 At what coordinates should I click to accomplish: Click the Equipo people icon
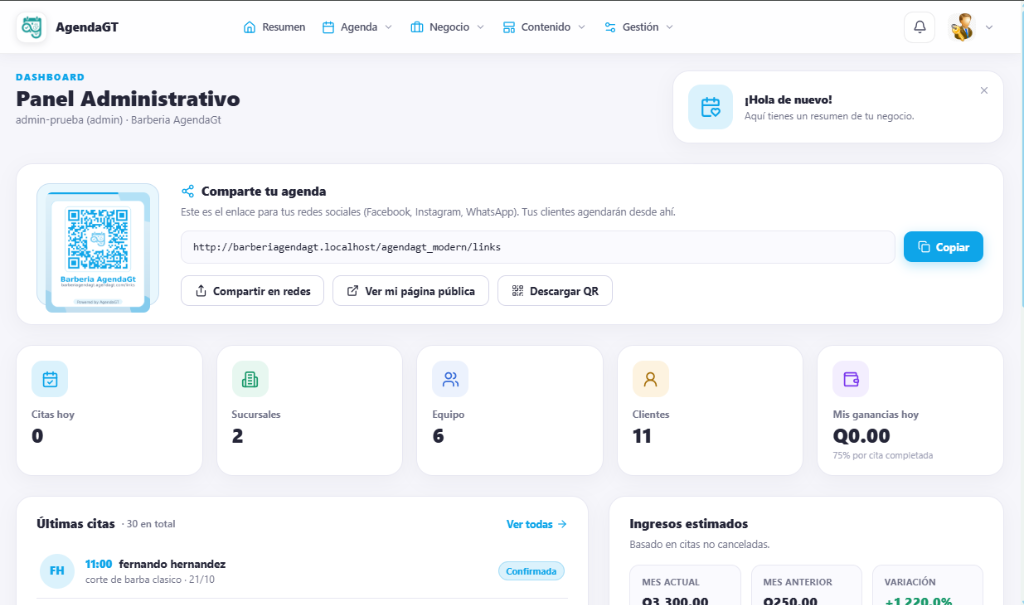[451, 379]
